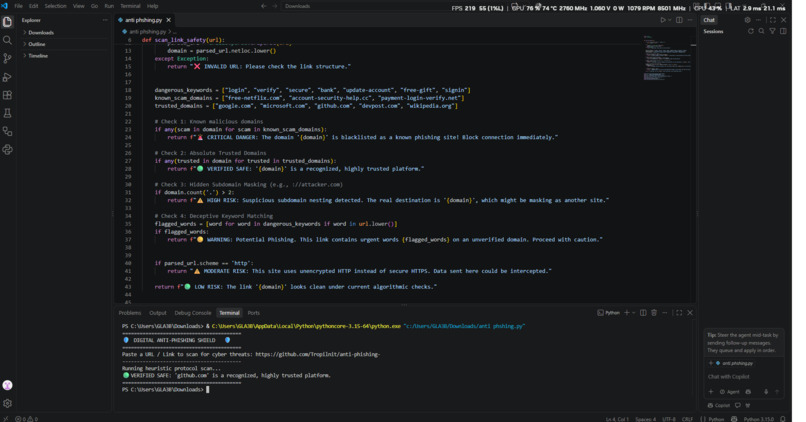Maximize the terminal panel size

[x=679, y=313]
